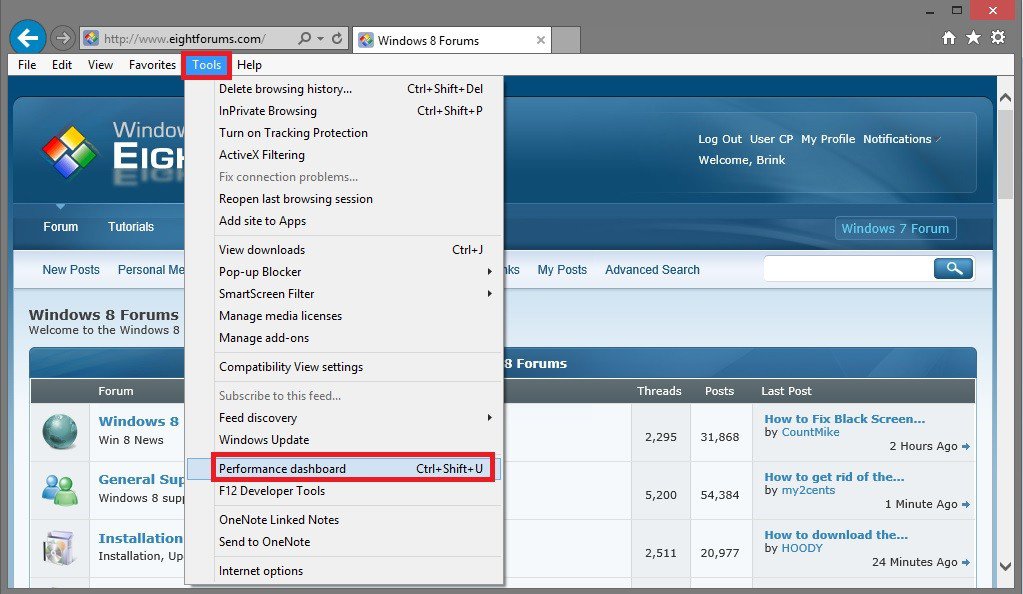
Task: Open the Home page icon
Action: pyautogui.click(x=949, y=38)
